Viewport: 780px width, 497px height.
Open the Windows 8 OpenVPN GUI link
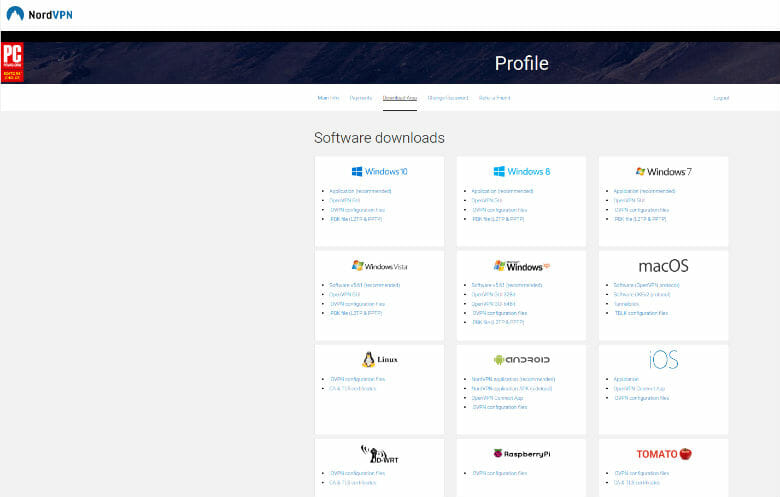click(487, 200)
